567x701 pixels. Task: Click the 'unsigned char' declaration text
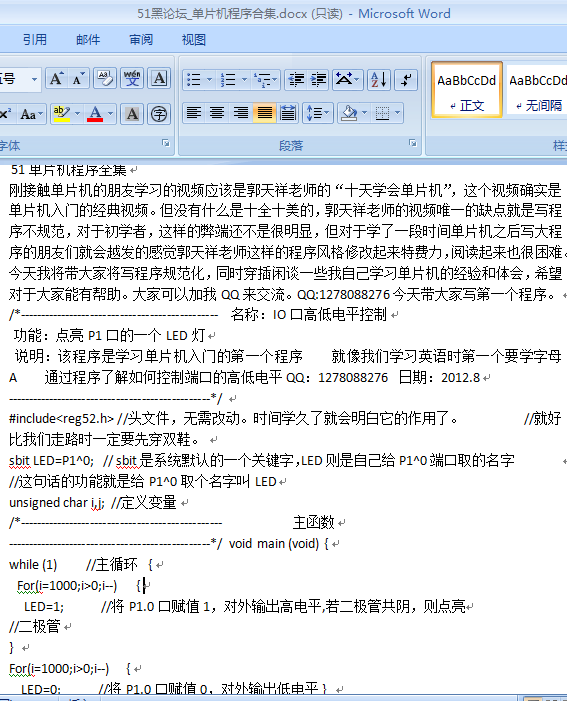[x=48, y=503]
